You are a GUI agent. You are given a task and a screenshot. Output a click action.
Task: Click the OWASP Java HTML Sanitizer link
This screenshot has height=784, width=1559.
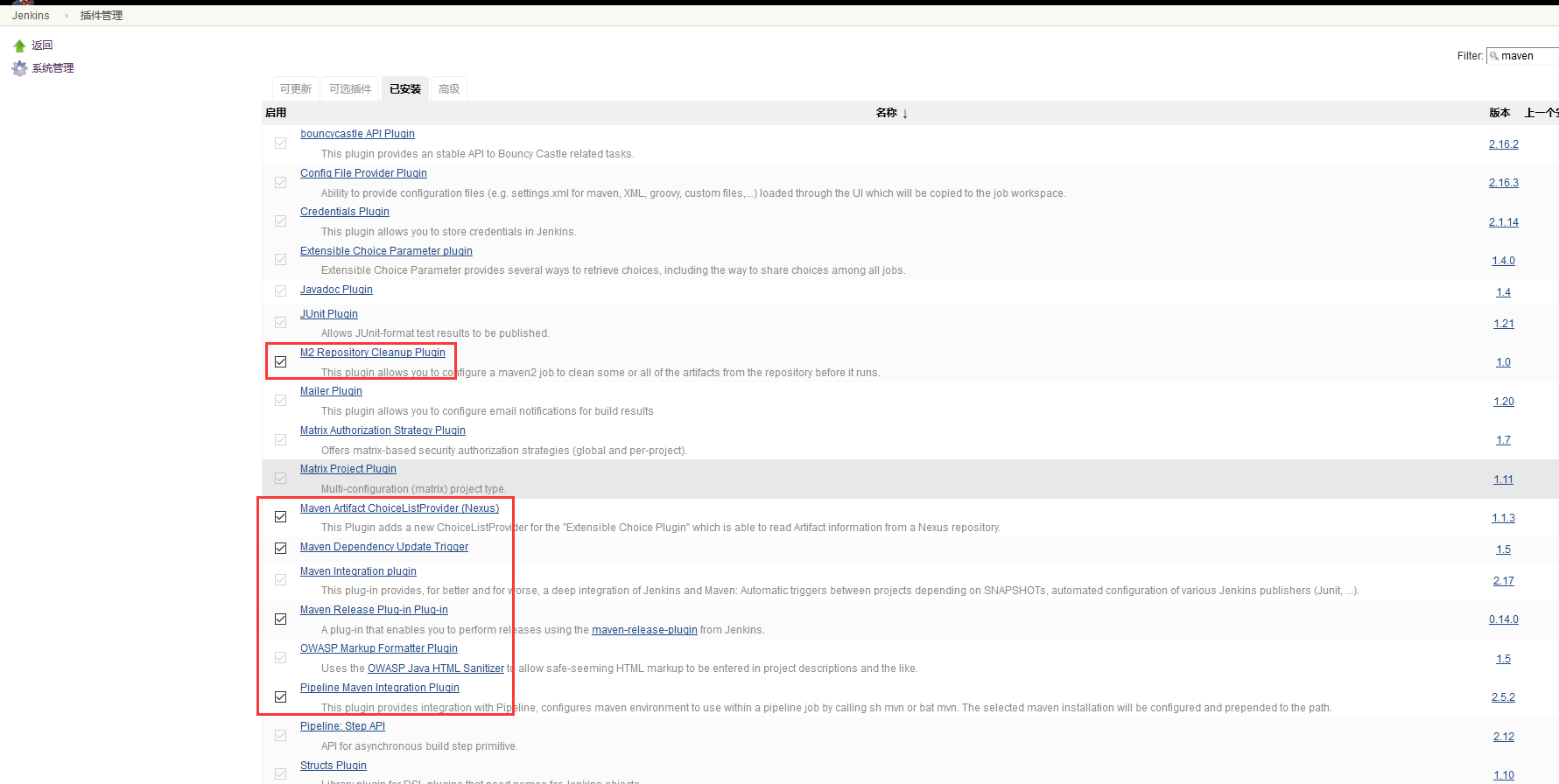click(436, 668)
